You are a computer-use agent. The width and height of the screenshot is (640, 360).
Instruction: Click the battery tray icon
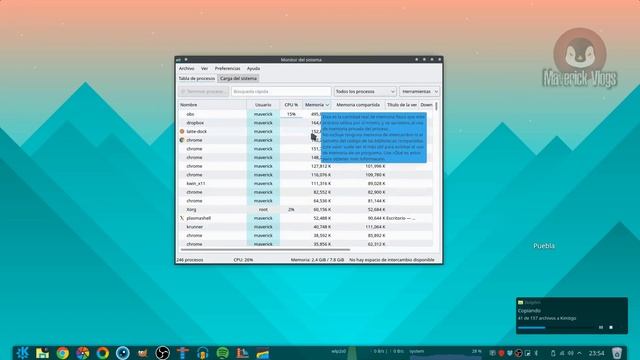(x=553, y=353)
